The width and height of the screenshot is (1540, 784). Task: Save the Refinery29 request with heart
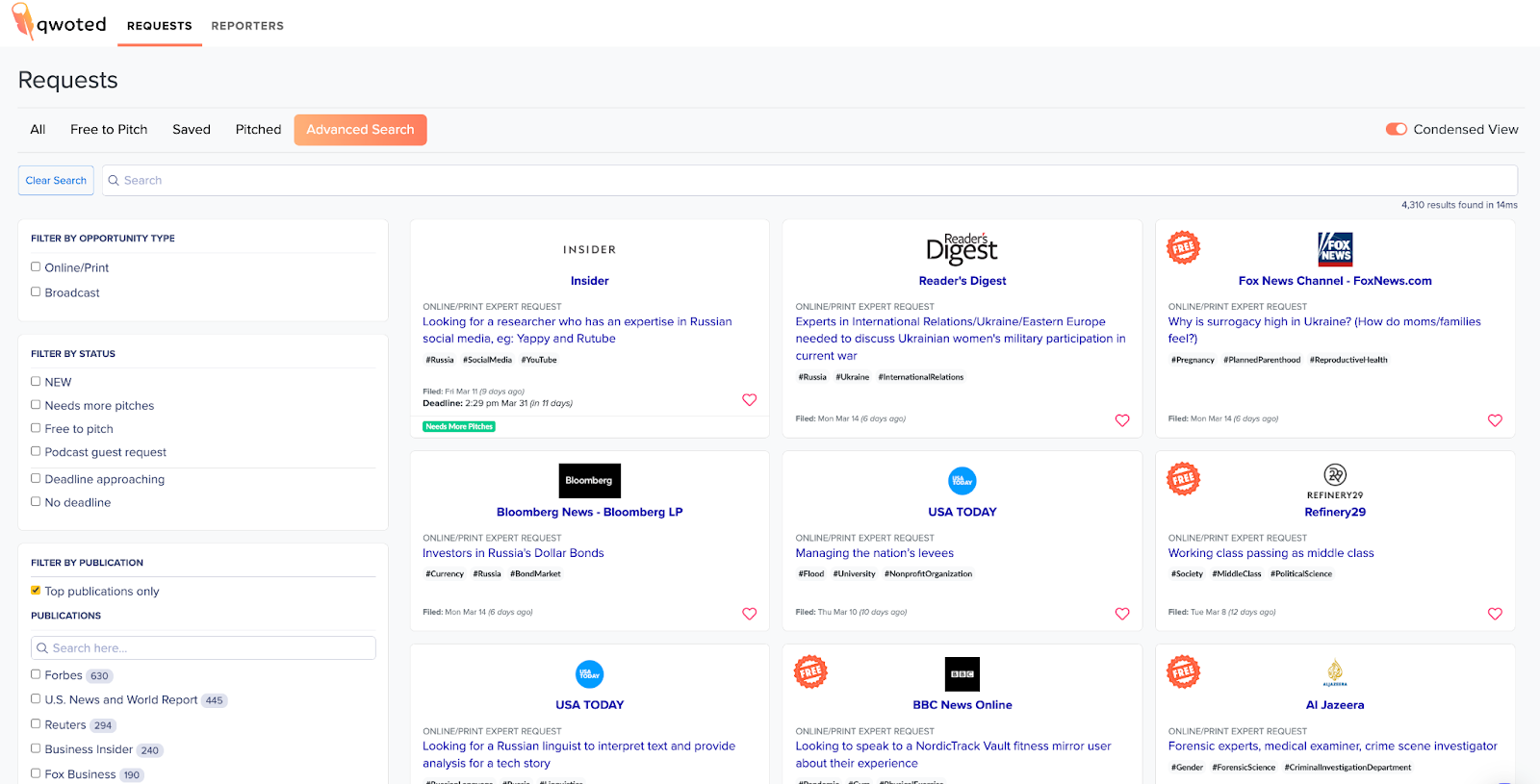point(1495,614)
